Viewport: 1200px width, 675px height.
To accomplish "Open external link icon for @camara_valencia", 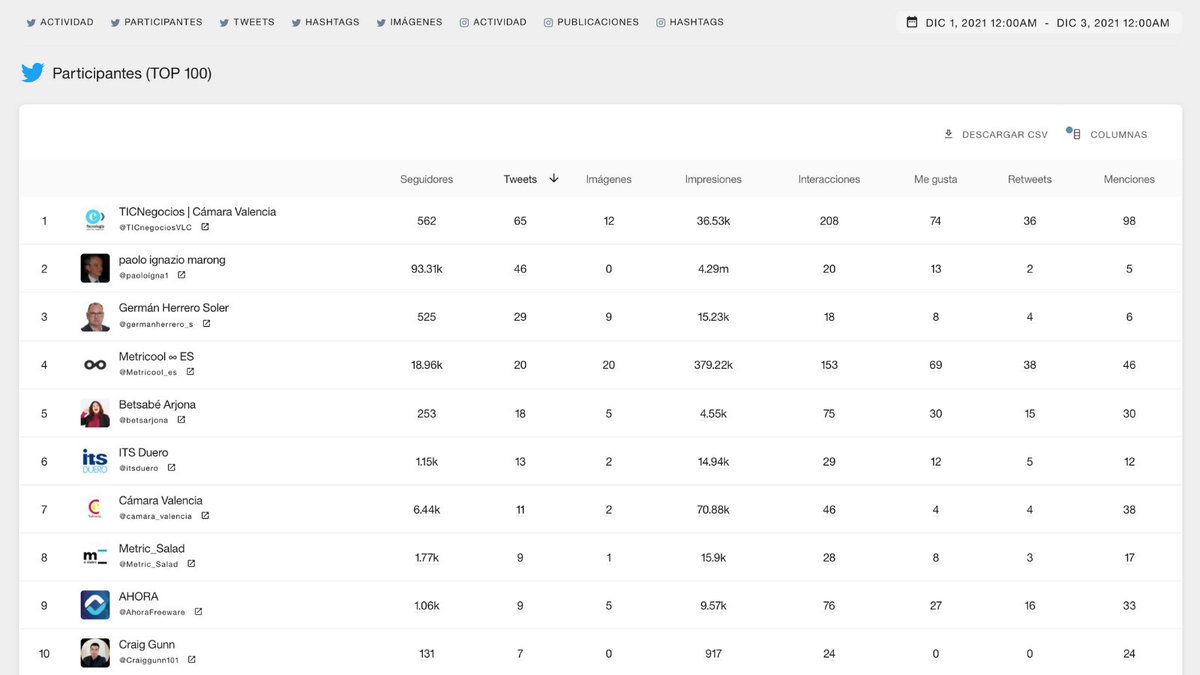I will tap(205, 516).
